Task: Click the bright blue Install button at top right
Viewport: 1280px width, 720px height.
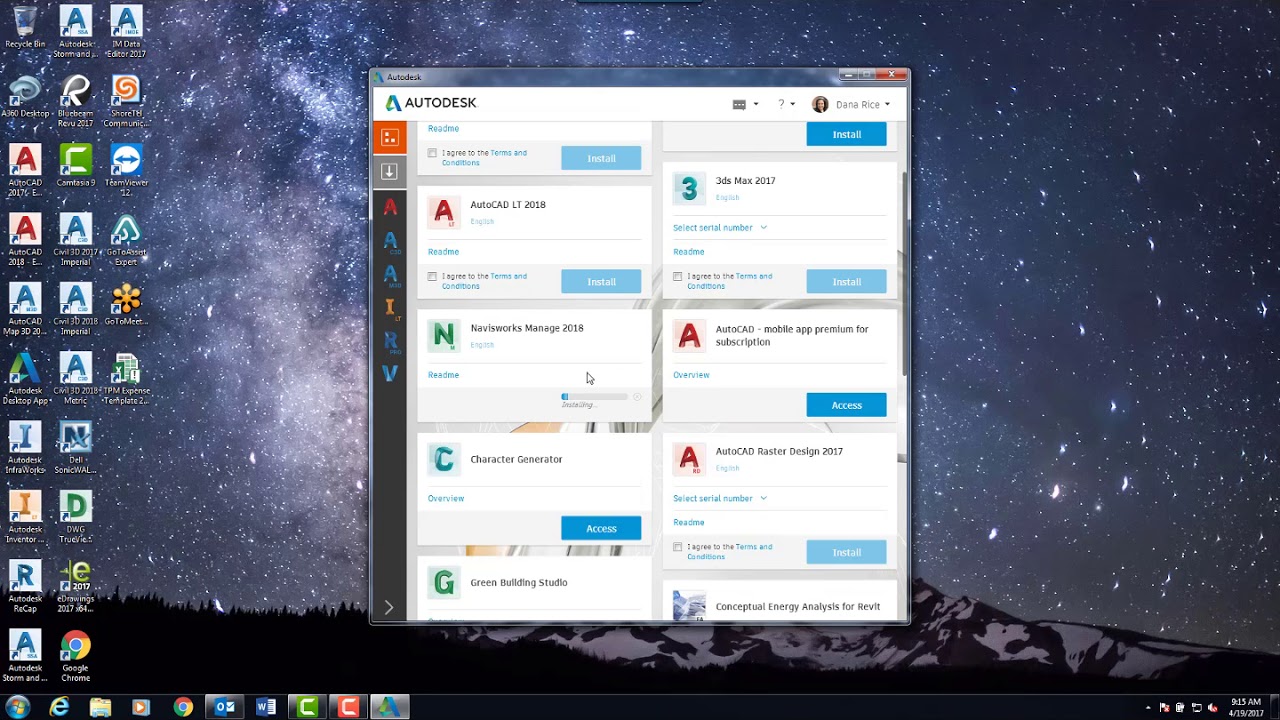Action: 846,134
